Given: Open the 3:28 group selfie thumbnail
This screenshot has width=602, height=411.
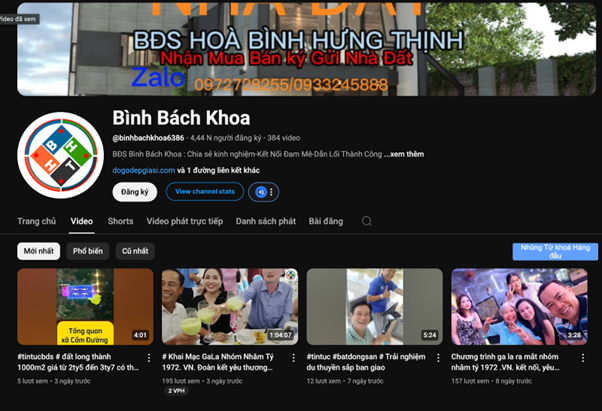Looking at the screenshot, I should pyautogui.click(x=519, y=307).
